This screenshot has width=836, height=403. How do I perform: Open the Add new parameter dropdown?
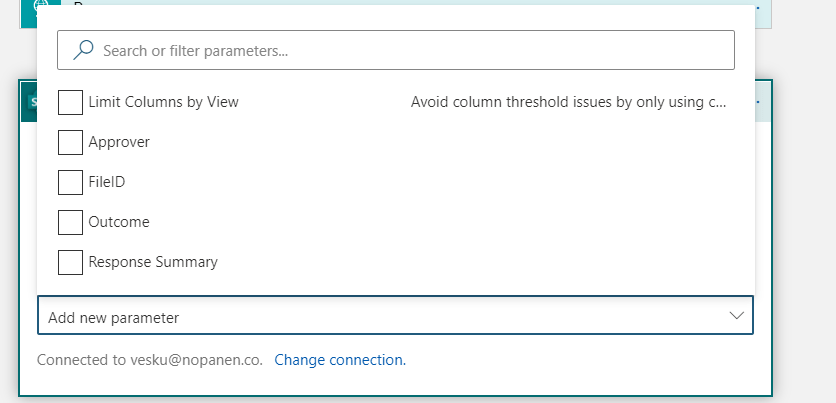380,316
